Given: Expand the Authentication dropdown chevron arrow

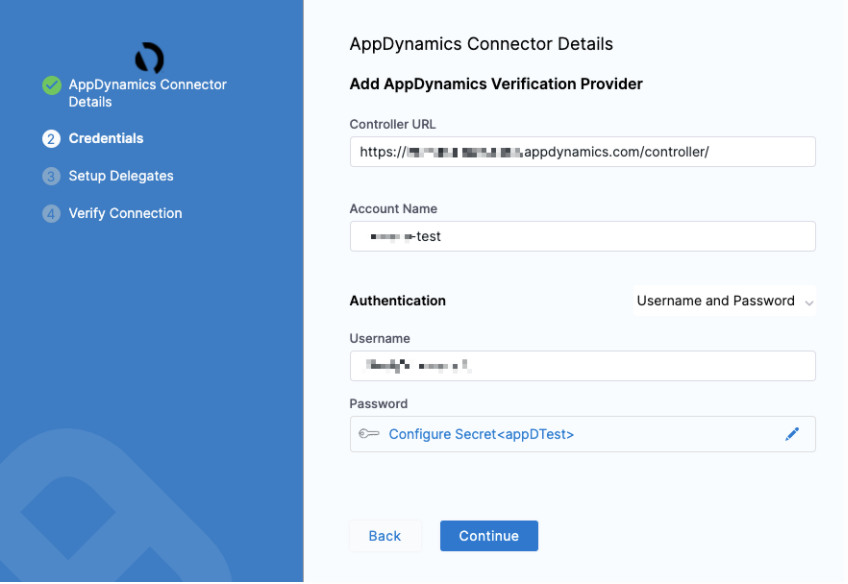Looking at the screenshot, I should (x=809, y=302).
